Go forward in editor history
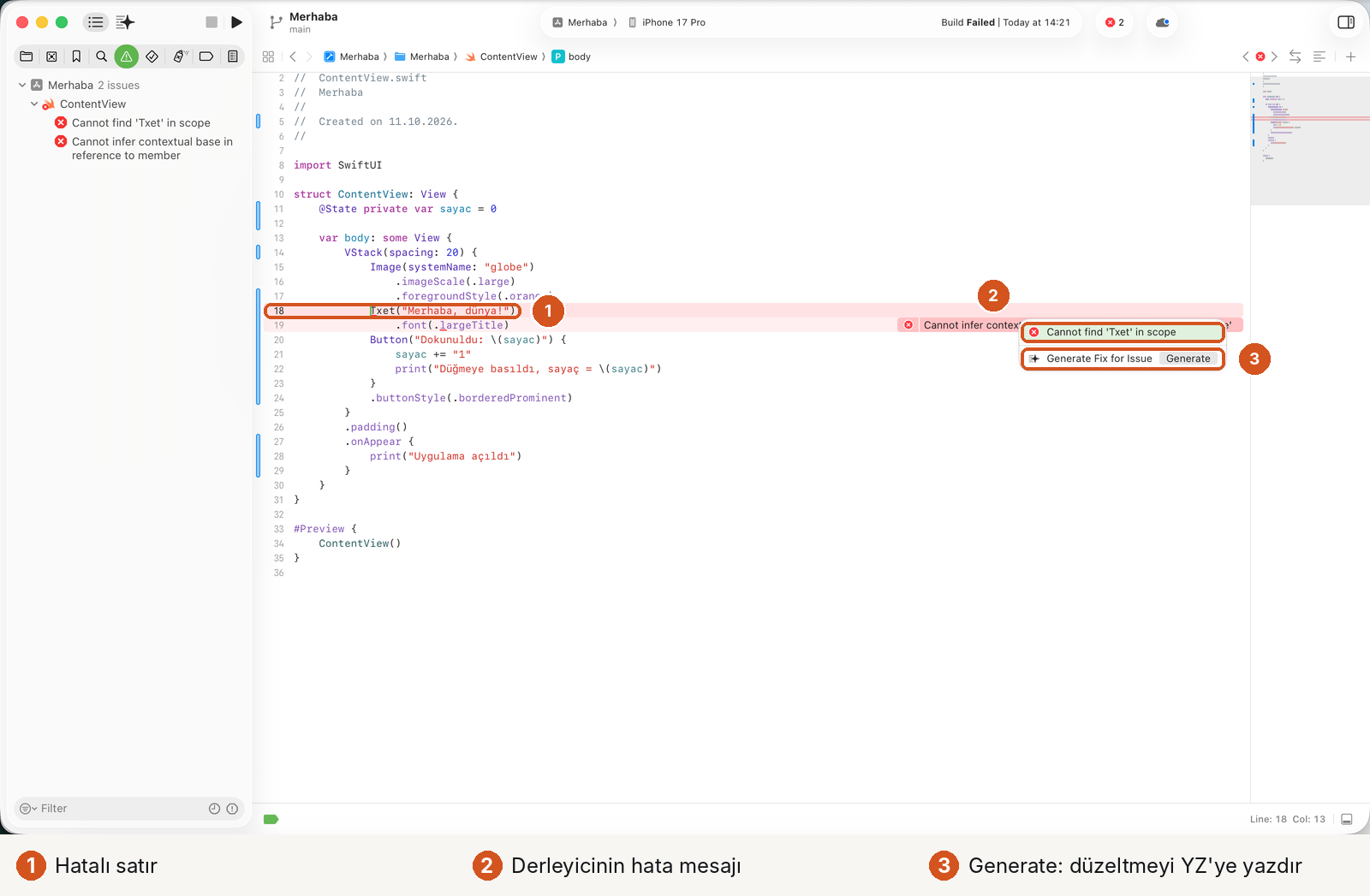This screenshot has width=1370, height=896. pos(309,56)
